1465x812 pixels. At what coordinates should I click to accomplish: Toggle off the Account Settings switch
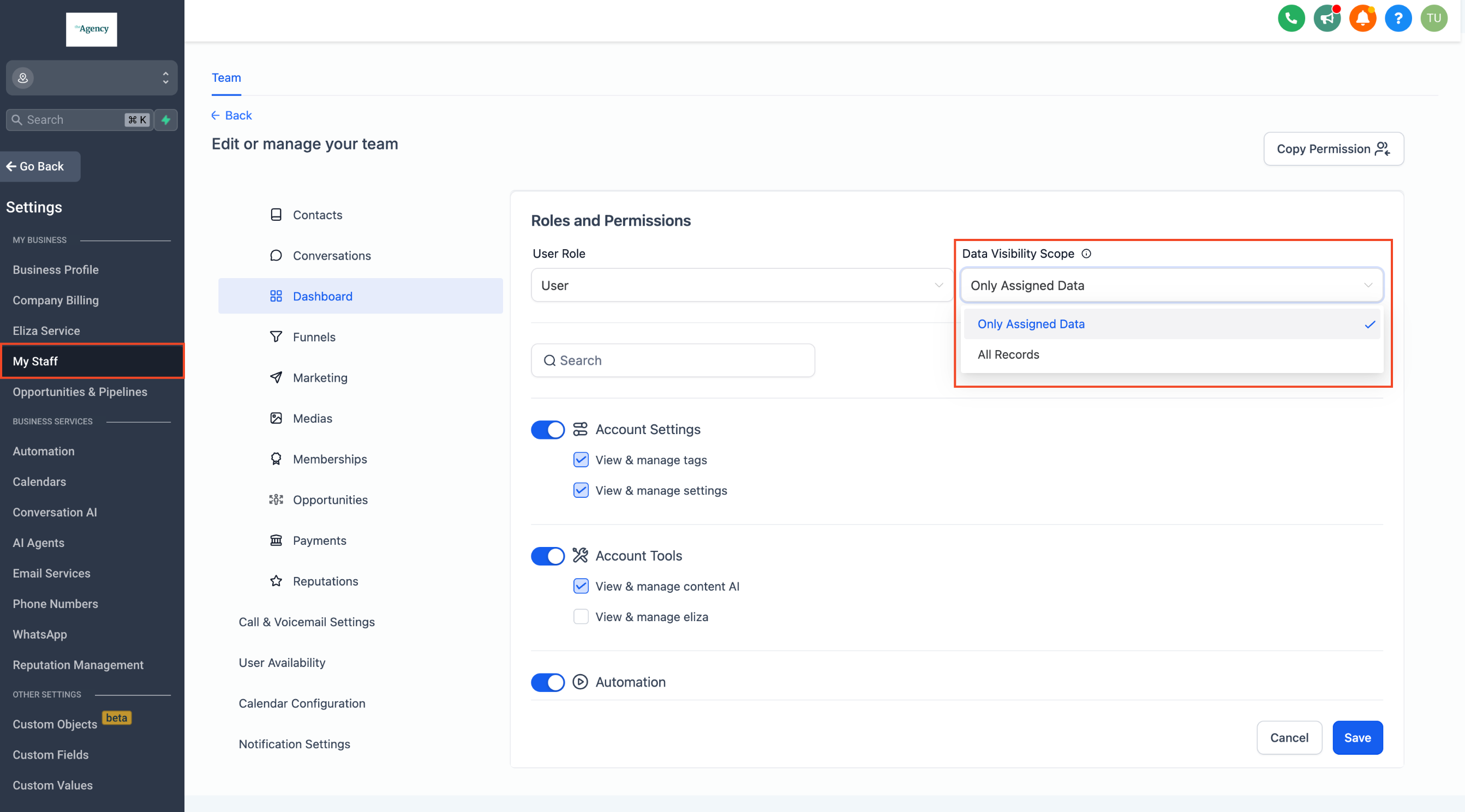coord(547,430)
